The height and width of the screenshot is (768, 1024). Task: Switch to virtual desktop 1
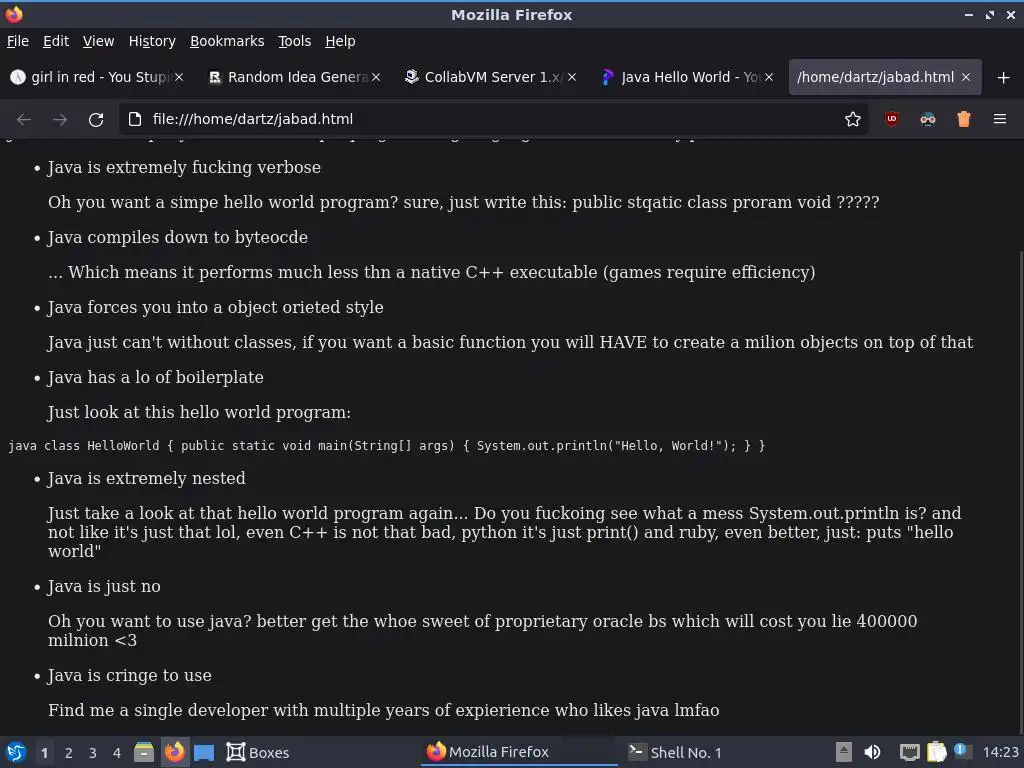click(44, 753)
